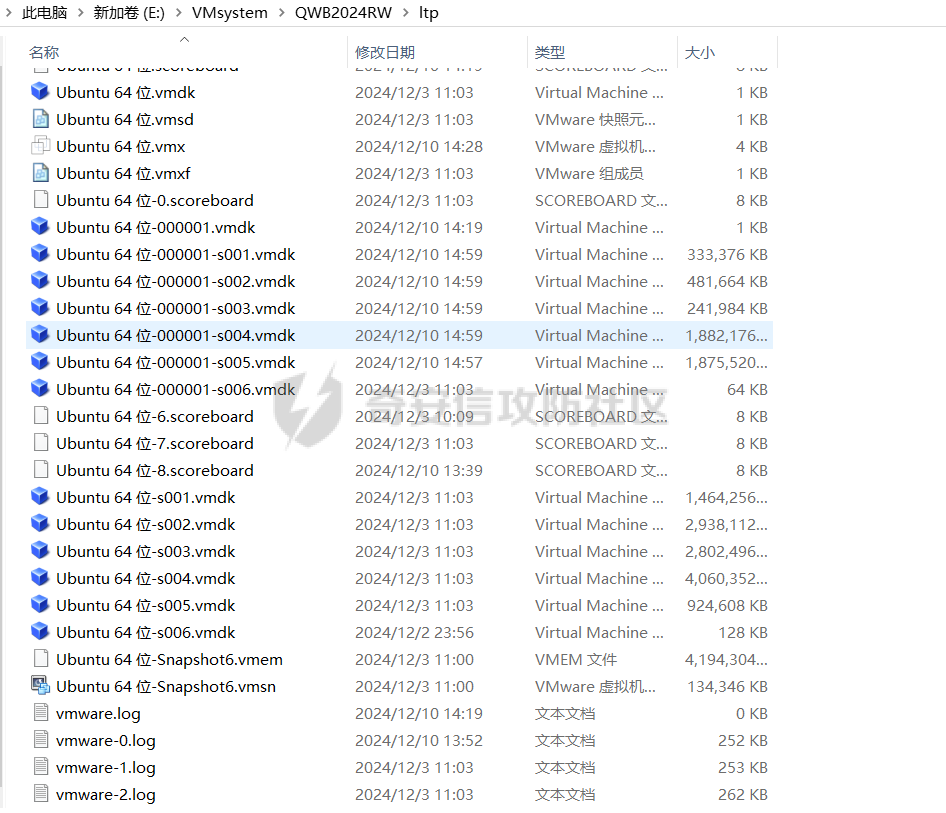Sort by the 大小 column header
The width and height of the screenshot is (946, 813).
click(x=700, y=52)
